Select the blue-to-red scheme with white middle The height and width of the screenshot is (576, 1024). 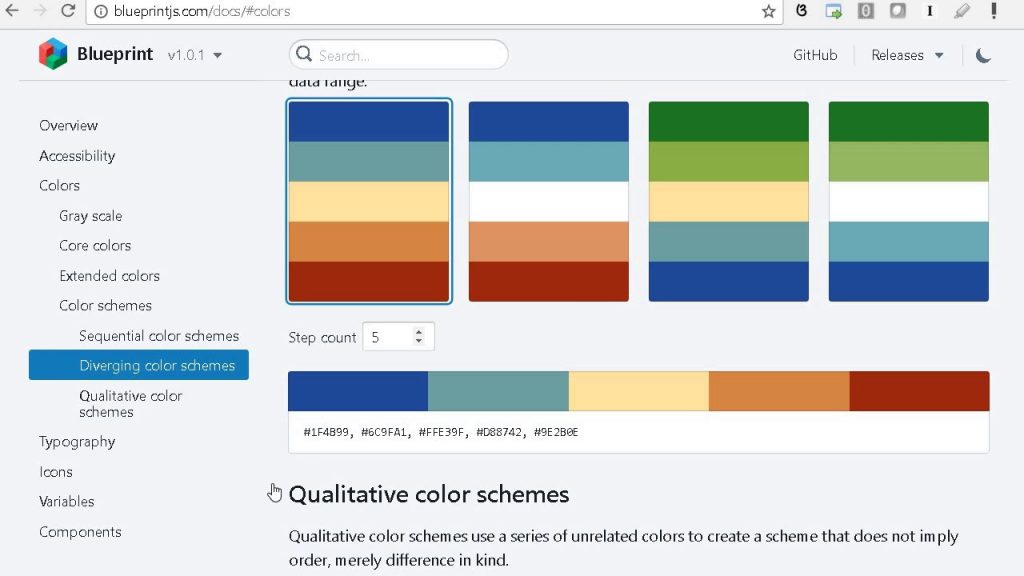[x=549, y=201]
